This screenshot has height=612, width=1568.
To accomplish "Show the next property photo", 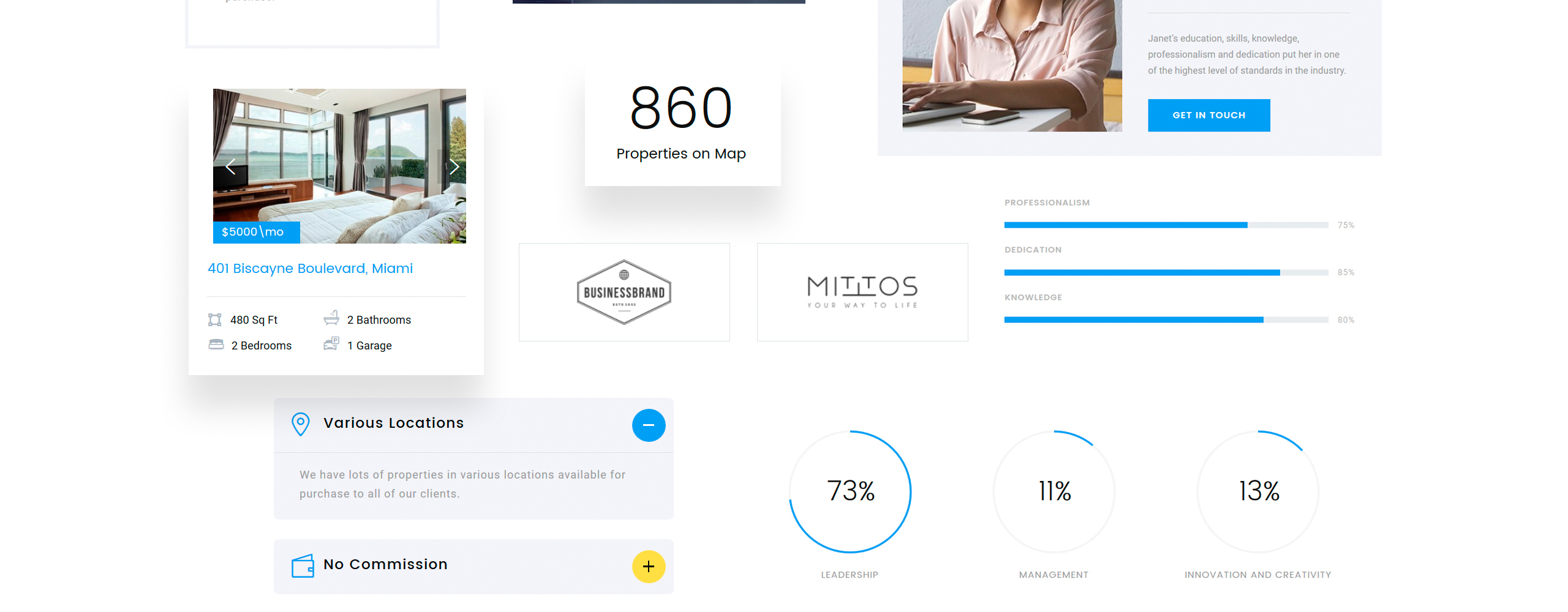I will click(x=453, y=166).
